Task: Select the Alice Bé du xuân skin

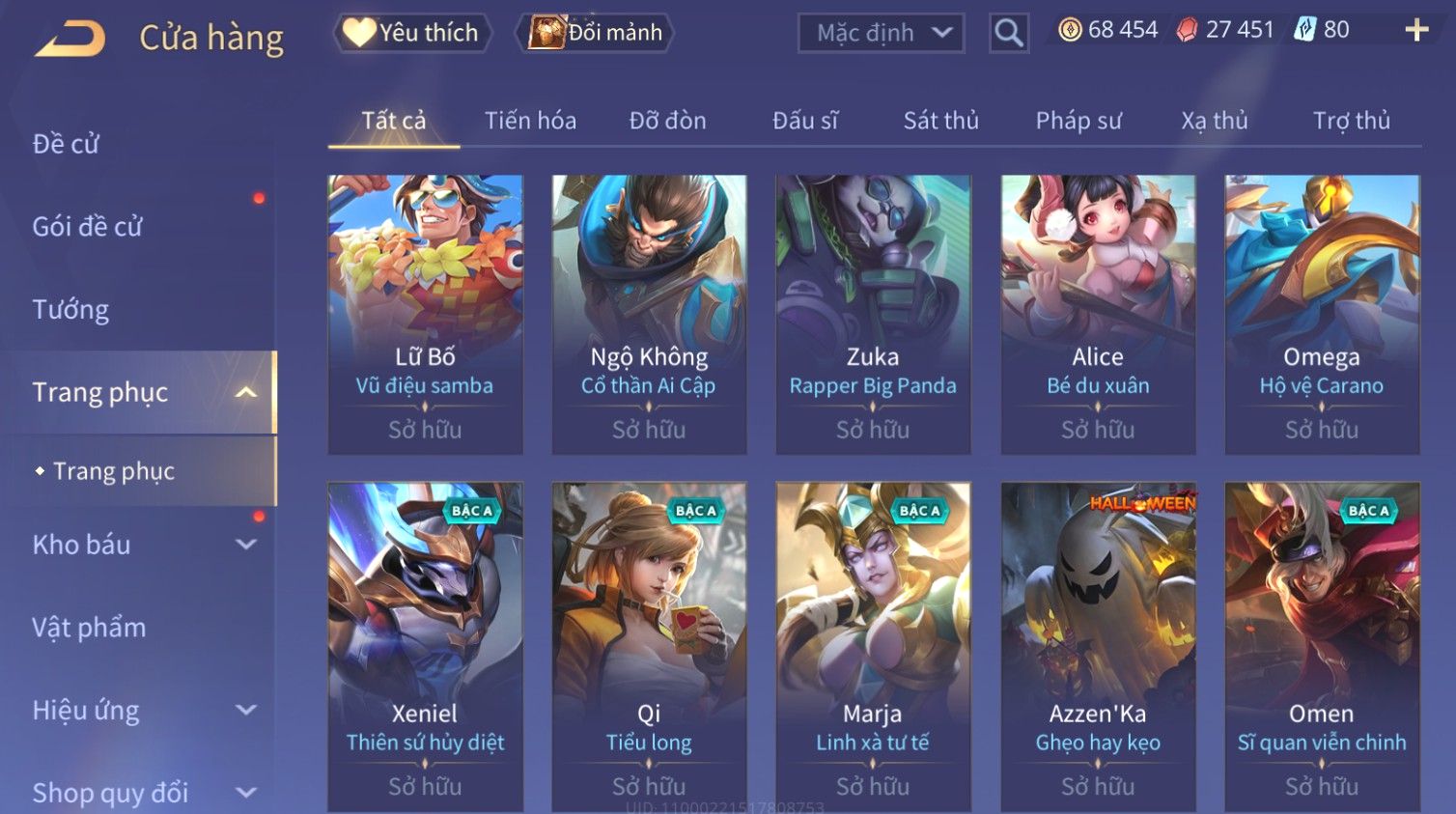Action: click(x=1098, y=315)
